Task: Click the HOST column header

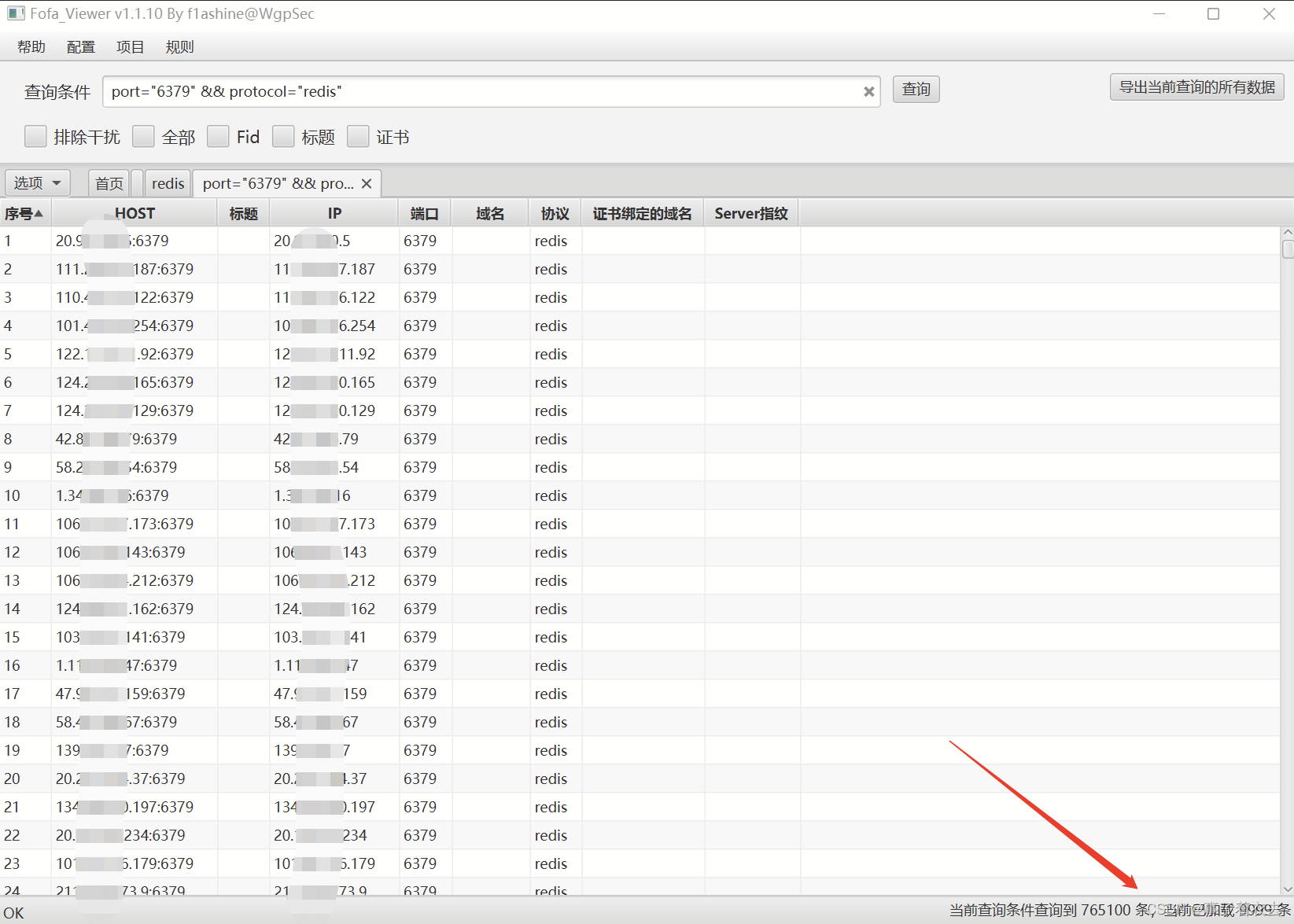Action: 134,212
